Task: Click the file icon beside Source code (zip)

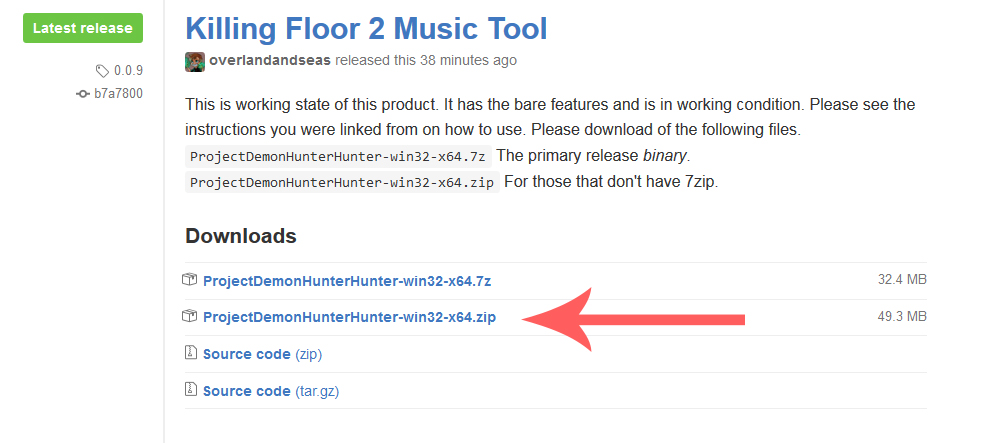Action: click(x=190, y=353)
